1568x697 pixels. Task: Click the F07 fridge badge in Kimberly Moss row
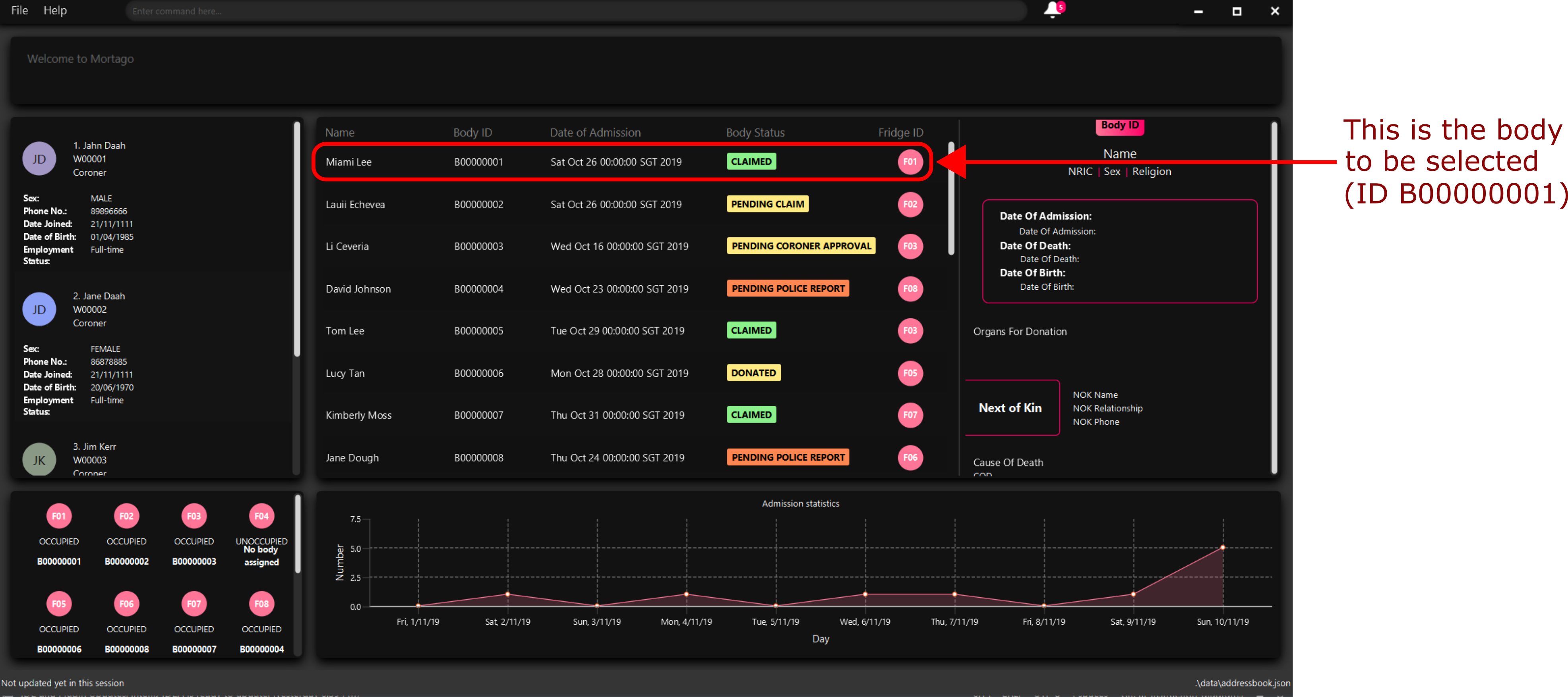(x=910, y=415)
